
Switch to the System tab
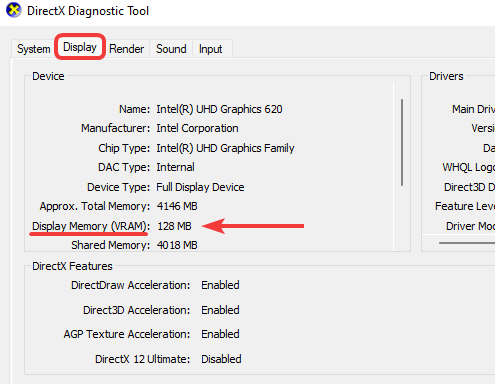tap(33, 49)
